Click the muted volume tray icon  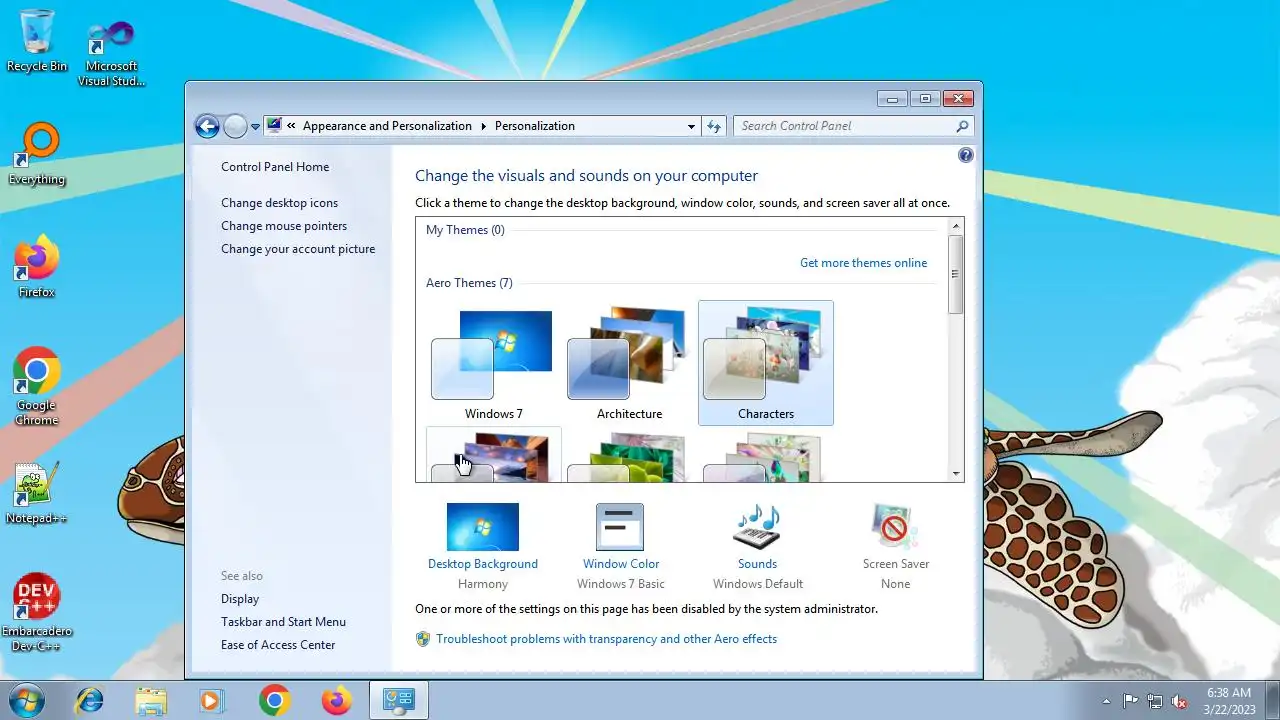click(1179, 701)
